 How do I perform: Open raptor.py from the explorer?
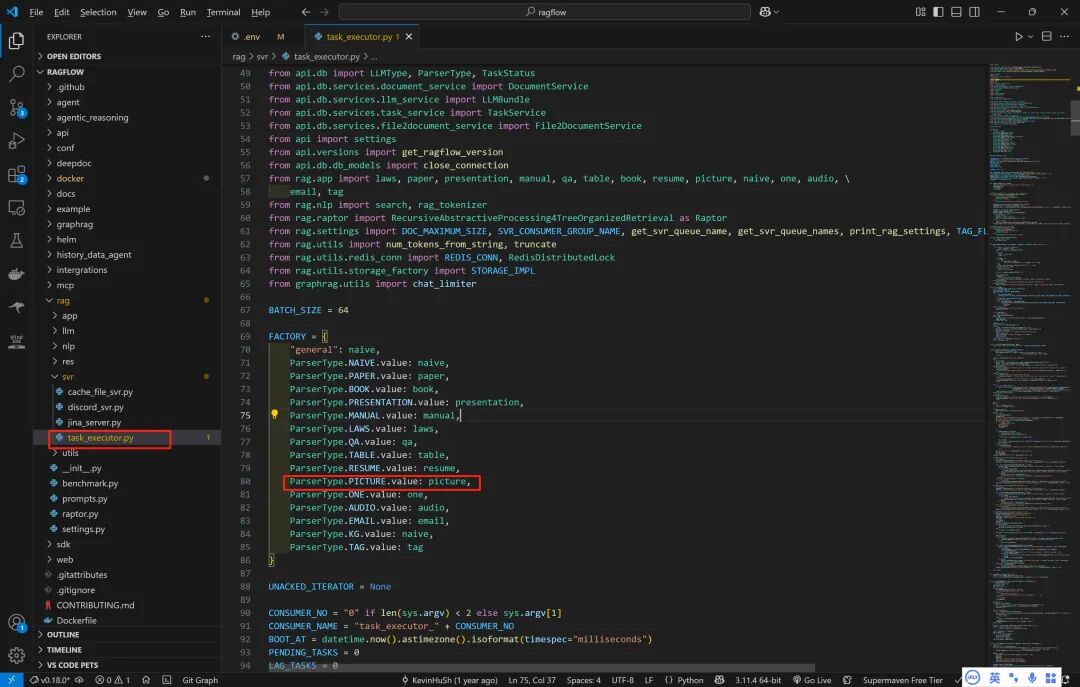80,514
